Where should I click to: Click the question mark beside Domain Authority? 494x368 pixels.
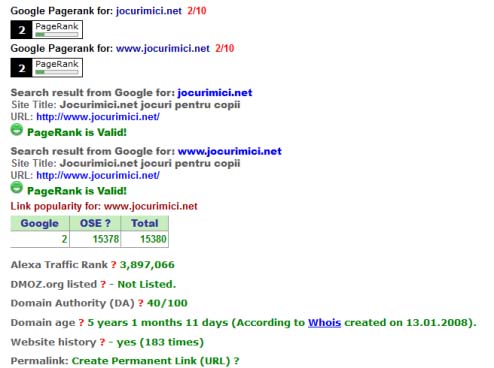click(x=141, y=303)
